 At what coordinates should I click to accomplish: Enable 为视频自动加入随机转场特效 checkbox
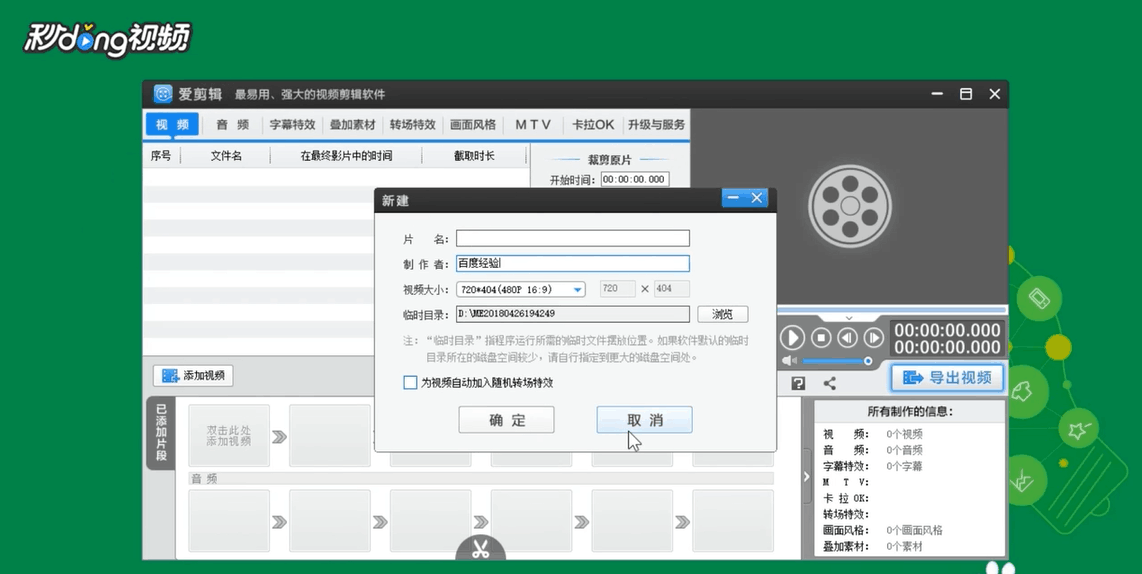click(410, 382)
